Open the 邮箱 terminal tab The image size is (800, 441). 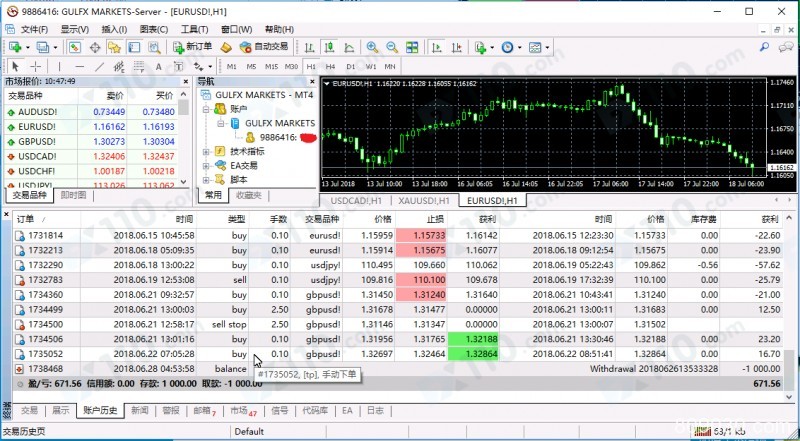[x=204, y=410]
